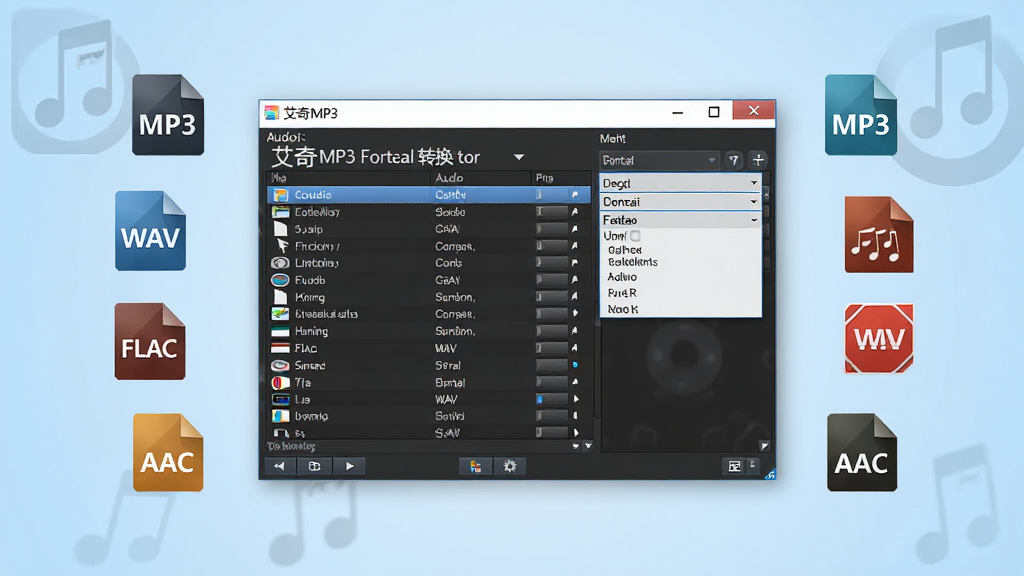Select the Flac row in the file list
Image resolution: width=1024 pixels, height=576 pixels.
click(430, 348)
